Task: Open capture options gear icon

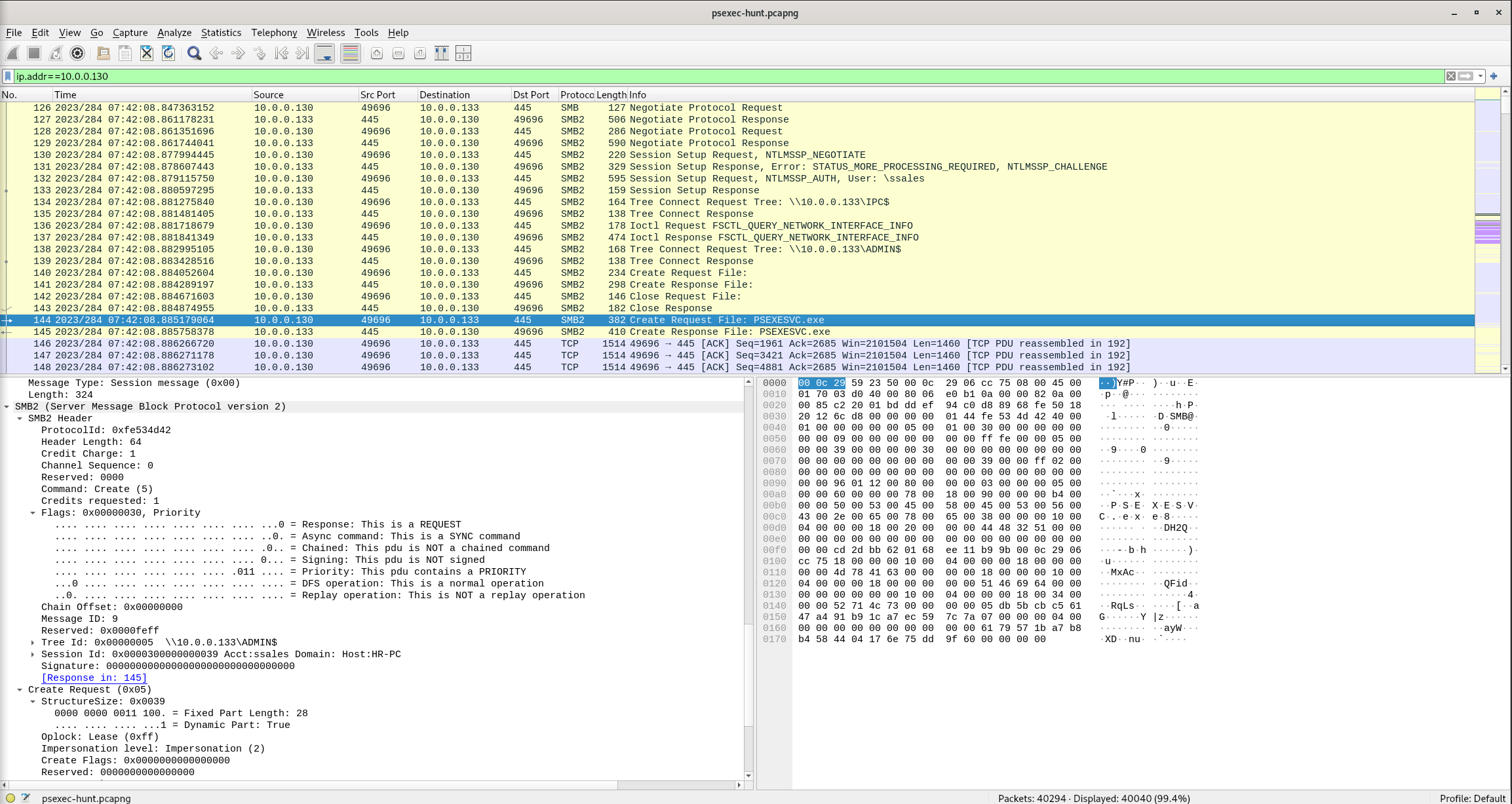Action: pos(77,54)
